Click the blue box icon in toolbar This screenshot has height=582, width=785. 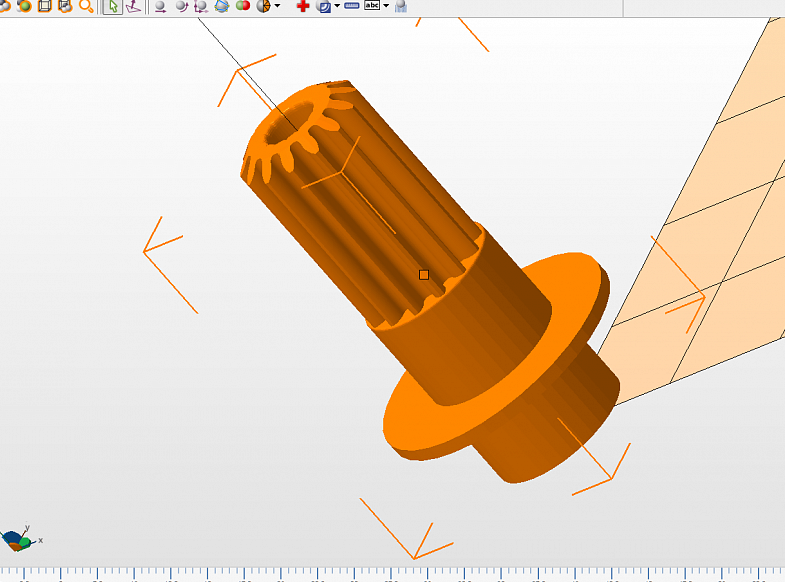[x=323, y=6]
